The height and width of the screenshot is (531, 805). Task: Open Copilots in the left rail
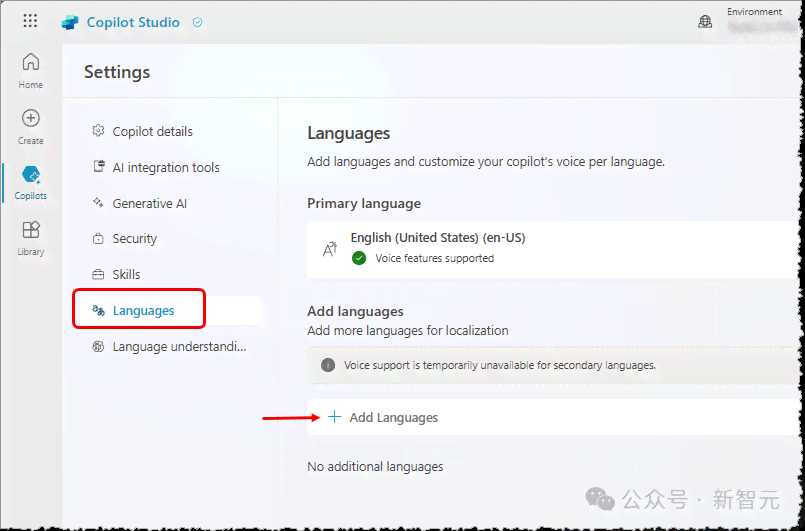coord(31,183)
